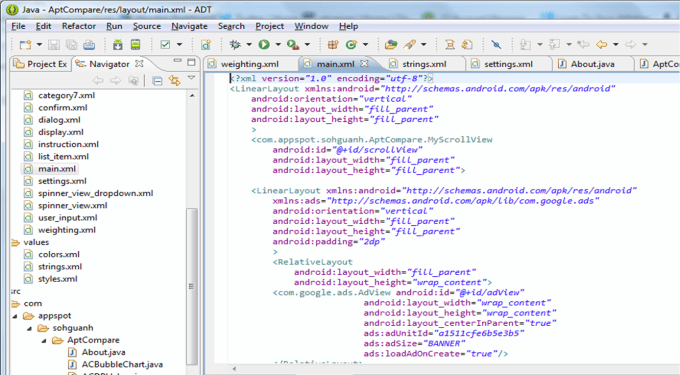
Task: Close the main.xml editor tab
Action: pos(364,64)
